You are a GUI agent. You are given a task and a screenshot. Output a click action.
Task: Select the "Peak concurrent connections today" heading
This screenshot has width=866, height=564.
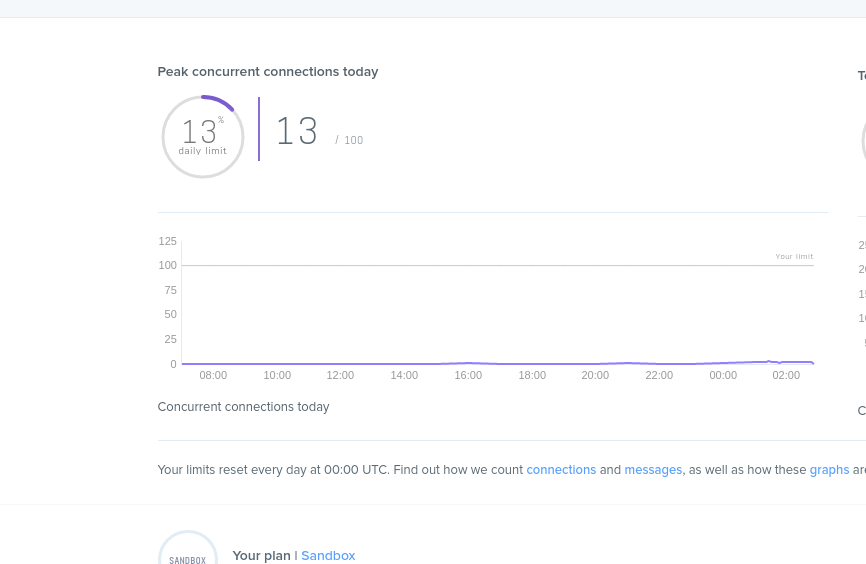click(268, 72)
